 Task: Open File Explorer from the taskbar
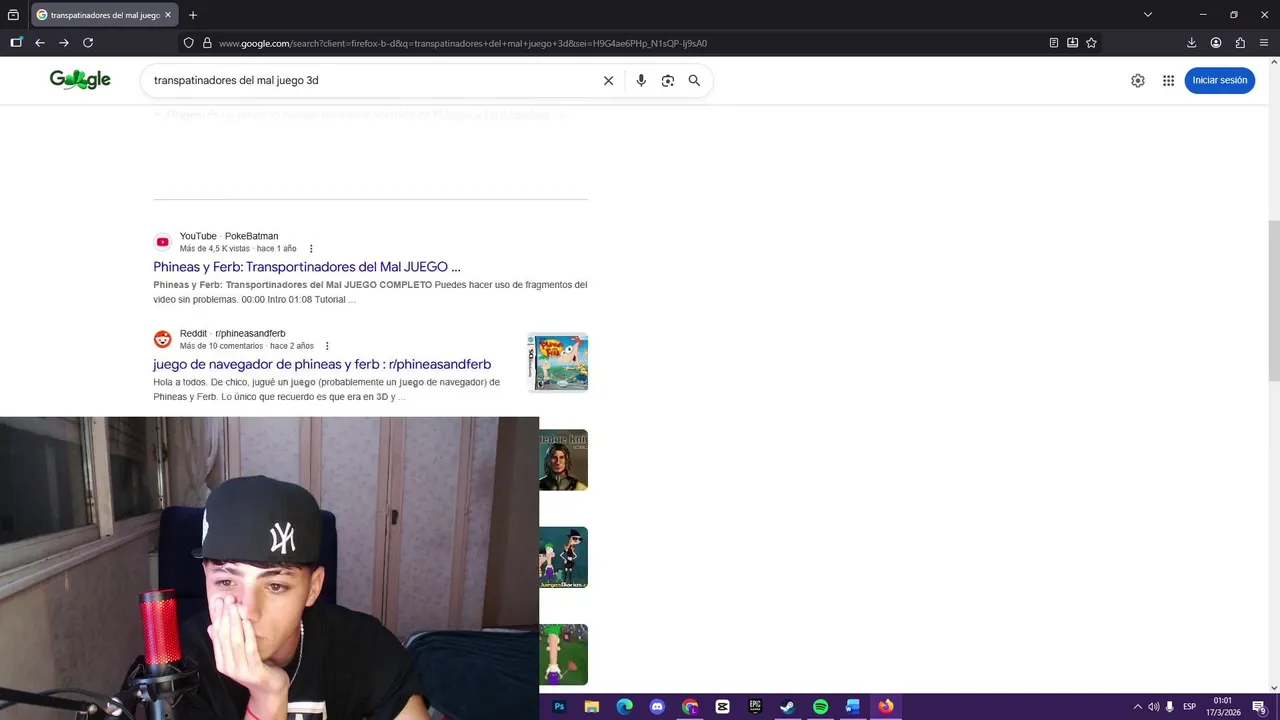coord(592,707)
